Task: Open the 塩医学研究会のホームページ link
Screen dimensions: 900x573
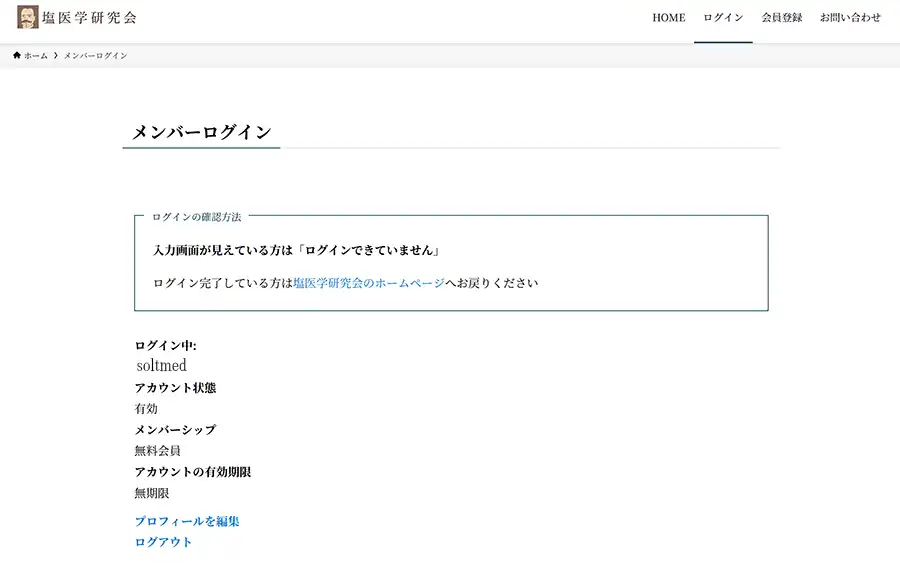Action: 369,283
